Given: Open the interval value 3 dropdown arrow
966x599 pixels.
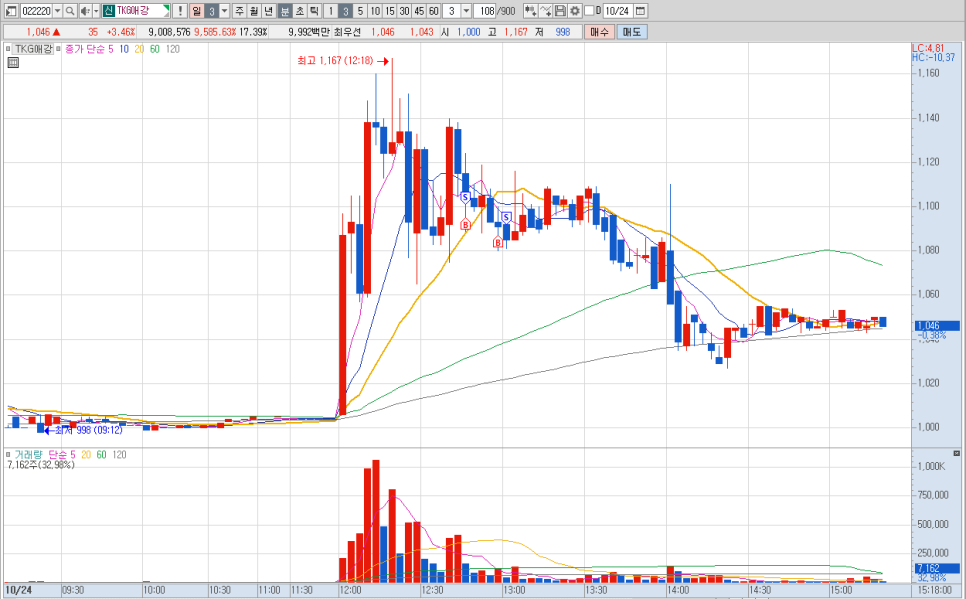Looking at the screenshot, I should click(x=466, y=11).
